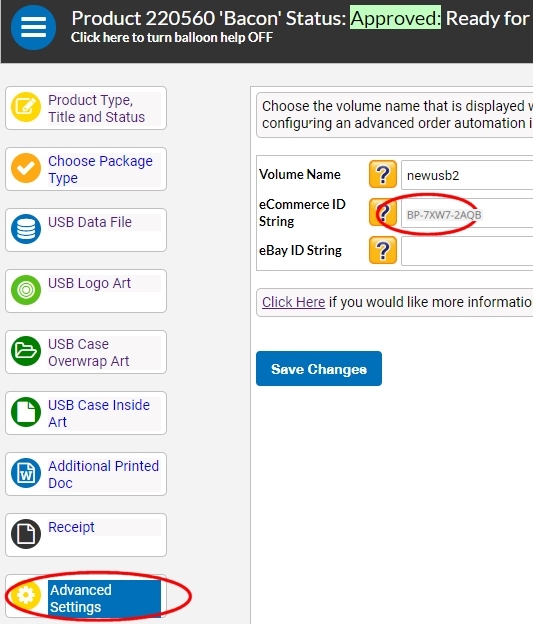Click the yellow gear Advanced Settings icon
Image resolution: width=533 pixels, height=624 pixels.
click(26, 595)
